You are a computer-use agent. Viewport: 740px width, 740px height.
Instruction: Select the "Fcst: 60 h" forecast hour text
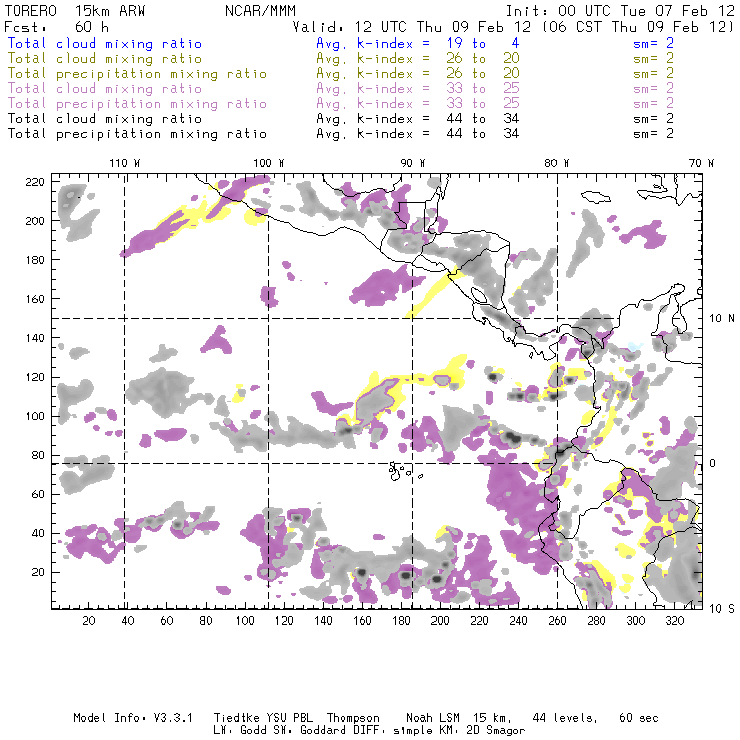[57, 27]
